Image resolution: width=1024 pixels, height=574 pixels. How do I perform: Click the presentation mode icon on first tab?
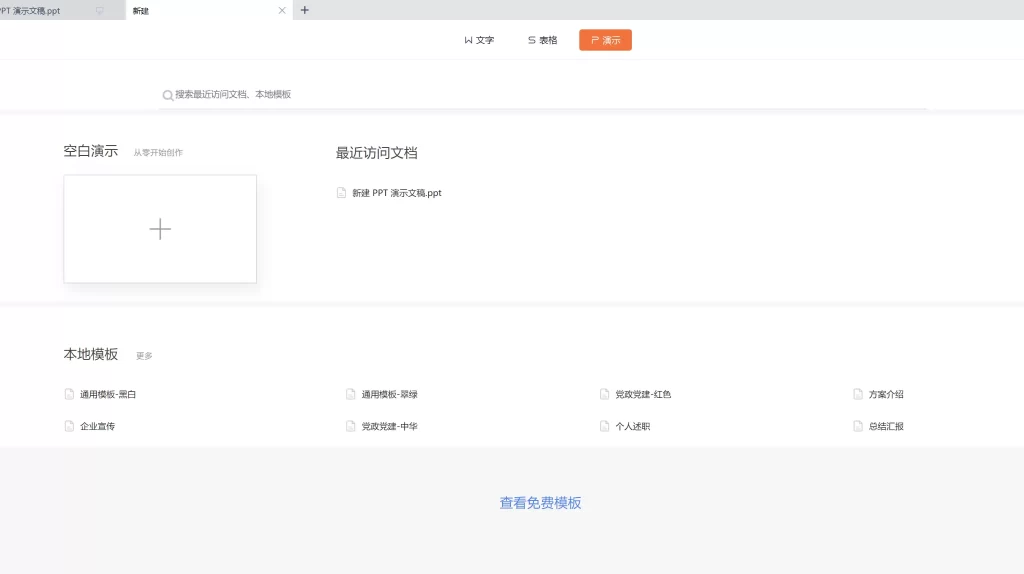tap(99, 10)
